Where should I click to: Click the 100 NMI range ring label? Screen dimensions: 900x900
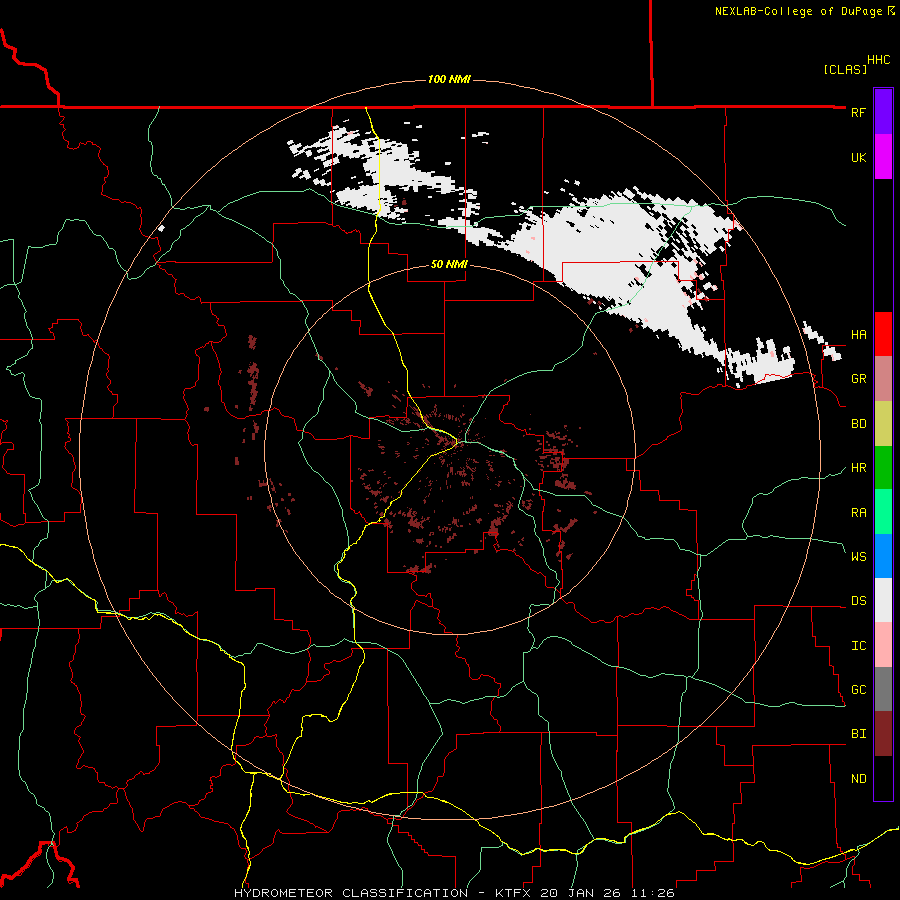click(x=449, y=79)
